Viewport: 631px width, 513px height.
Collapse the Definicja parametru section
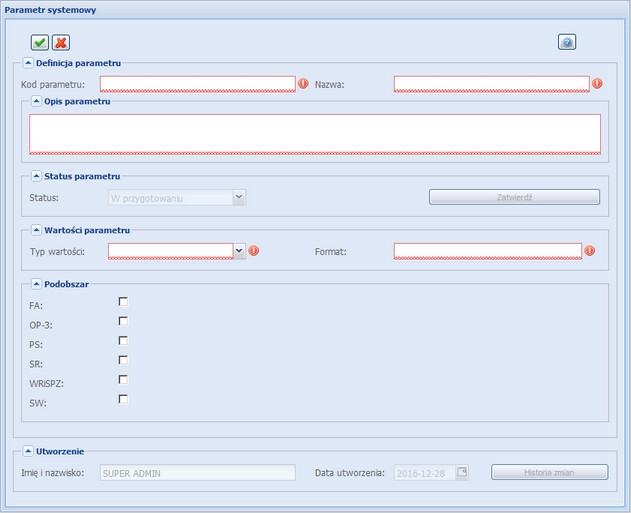(28, 63)
